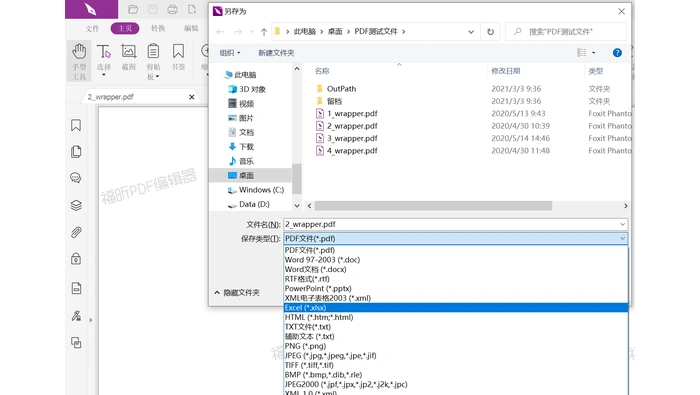700x395 pixels.
Task: Expand the file name dropdown
Action: (622, 224)
